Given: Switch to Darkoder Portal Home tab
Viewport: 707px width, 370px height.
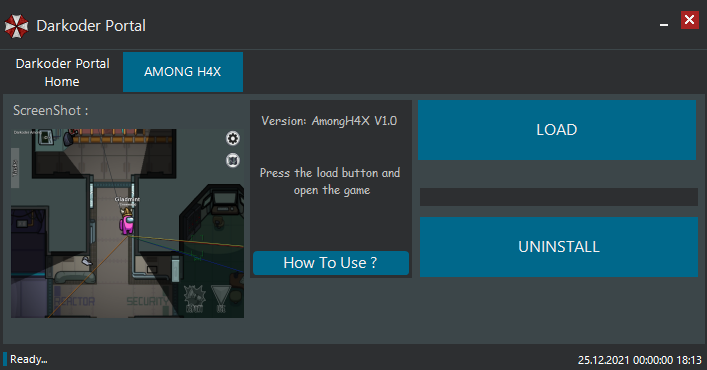Looking at the screenshot, I should (62, 72).
